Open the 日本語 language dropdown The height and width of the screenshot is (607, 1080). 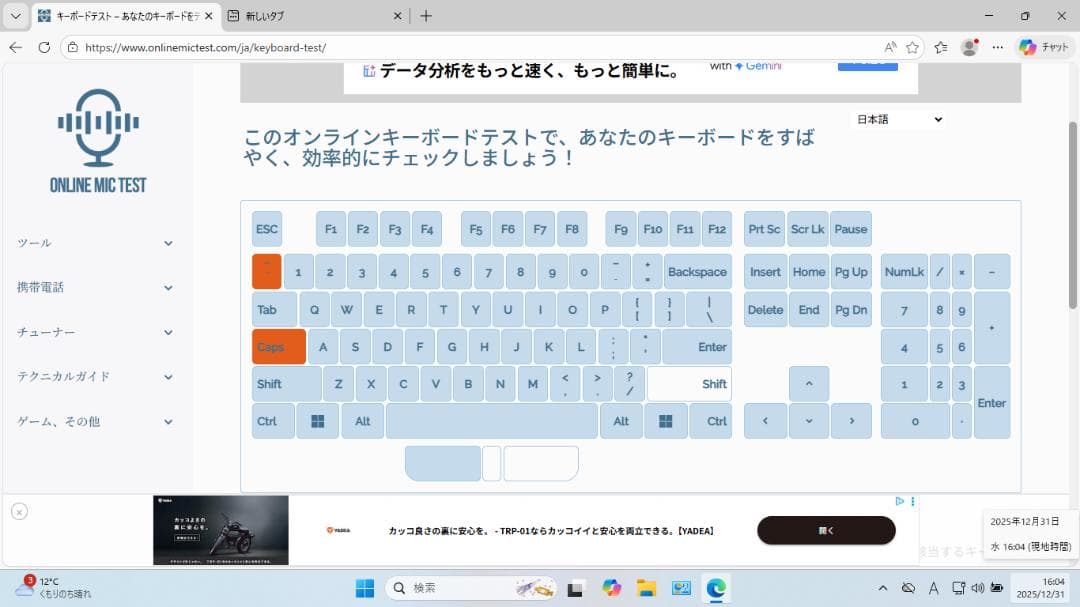tap(897, 118)
